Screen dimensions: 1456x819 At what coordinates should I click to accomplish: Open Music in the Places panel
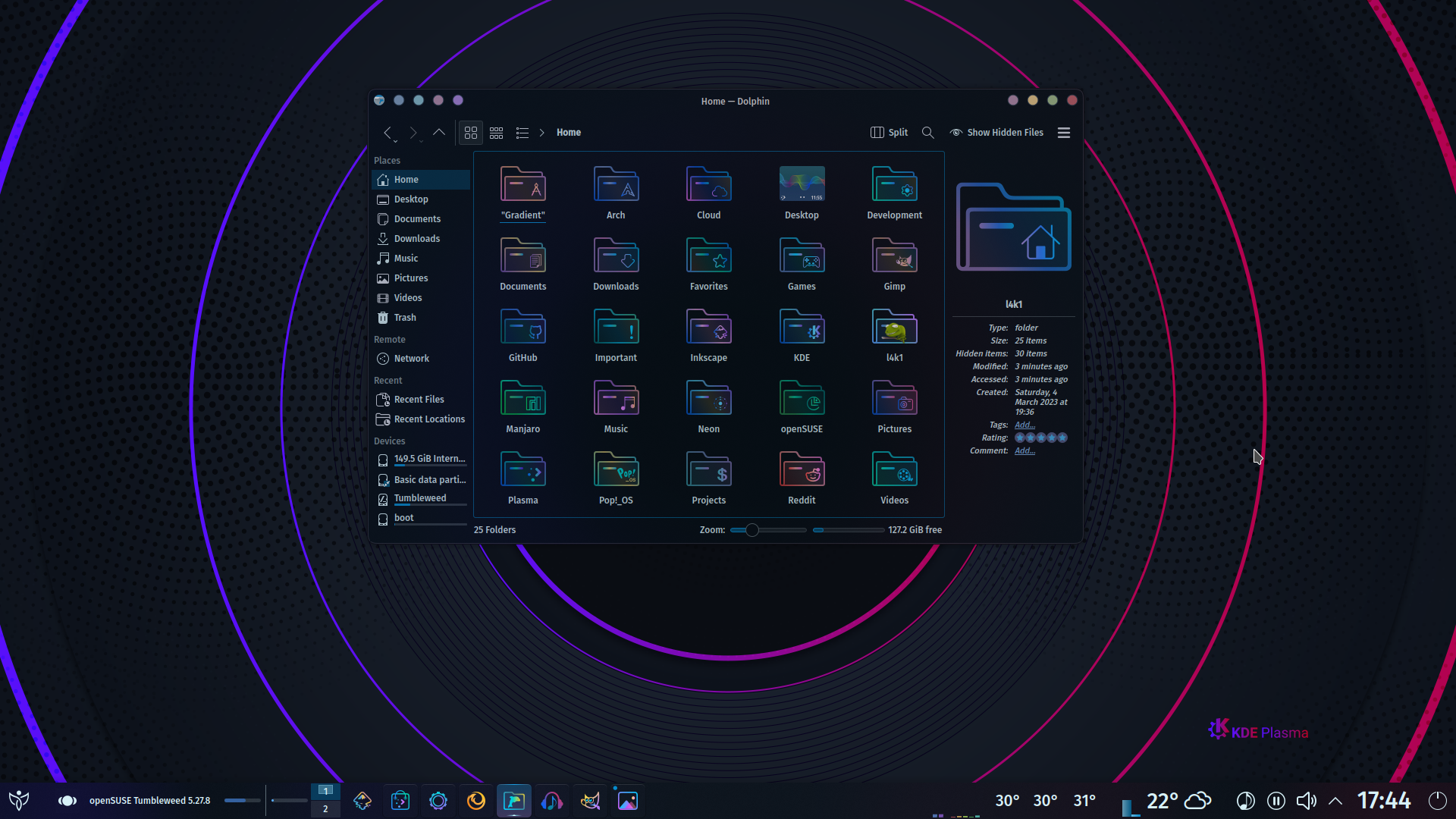(x=421, y=259)
